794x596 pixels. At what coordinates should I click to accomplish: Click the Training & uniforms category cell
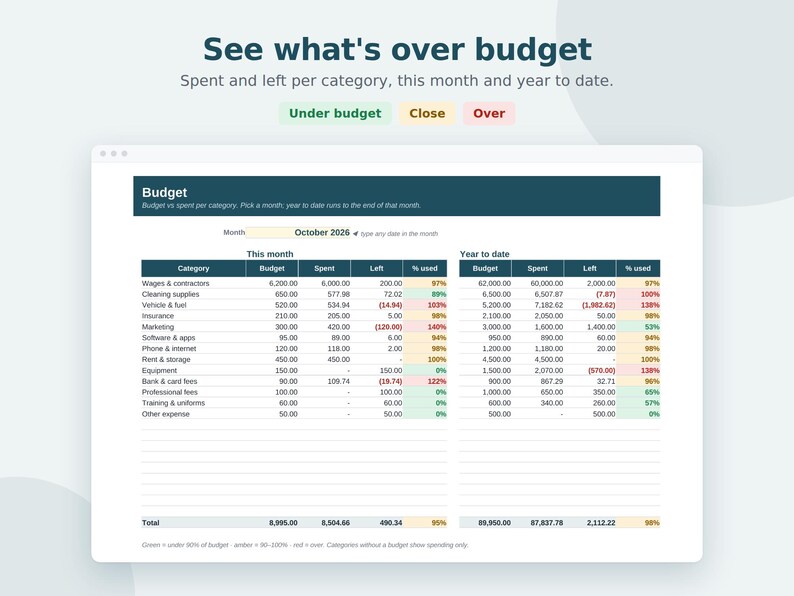tap(193, 403)
